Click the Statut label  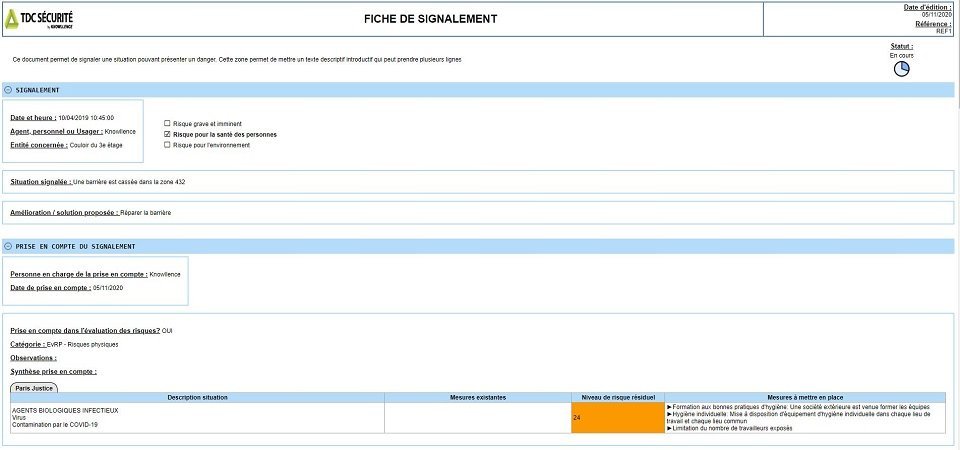point(902,46)
